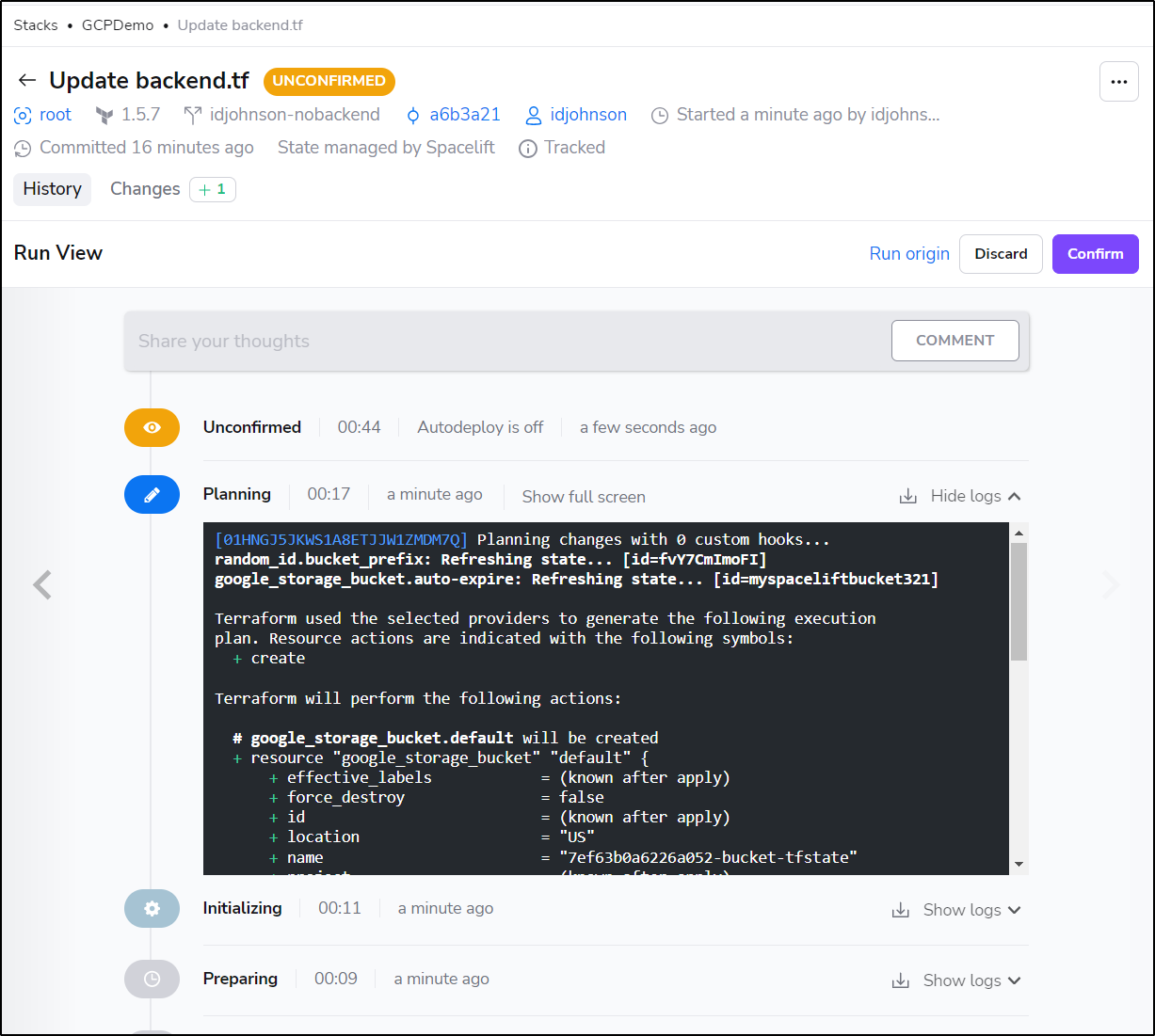Click the scroll down arrow in log panel
The width and height of the screenshot is (1155, 1036).
[1019, 864]
